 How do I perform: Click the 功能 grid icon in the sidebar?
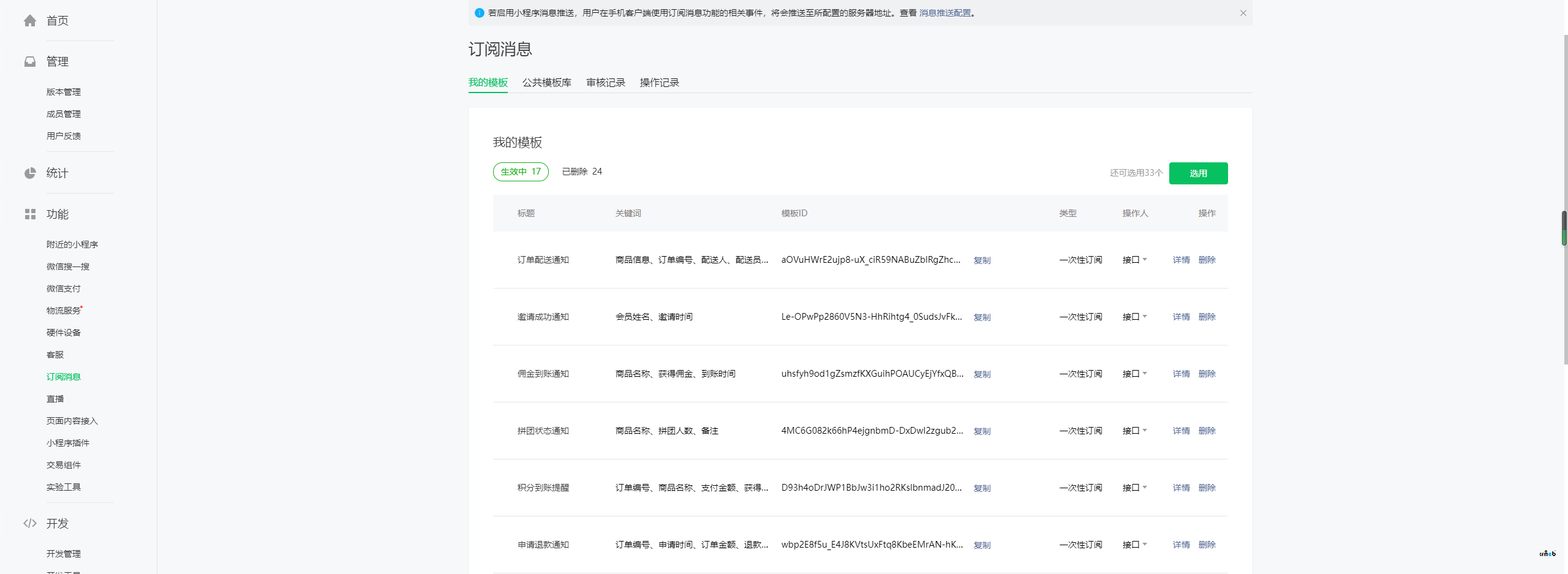(30, 214)
